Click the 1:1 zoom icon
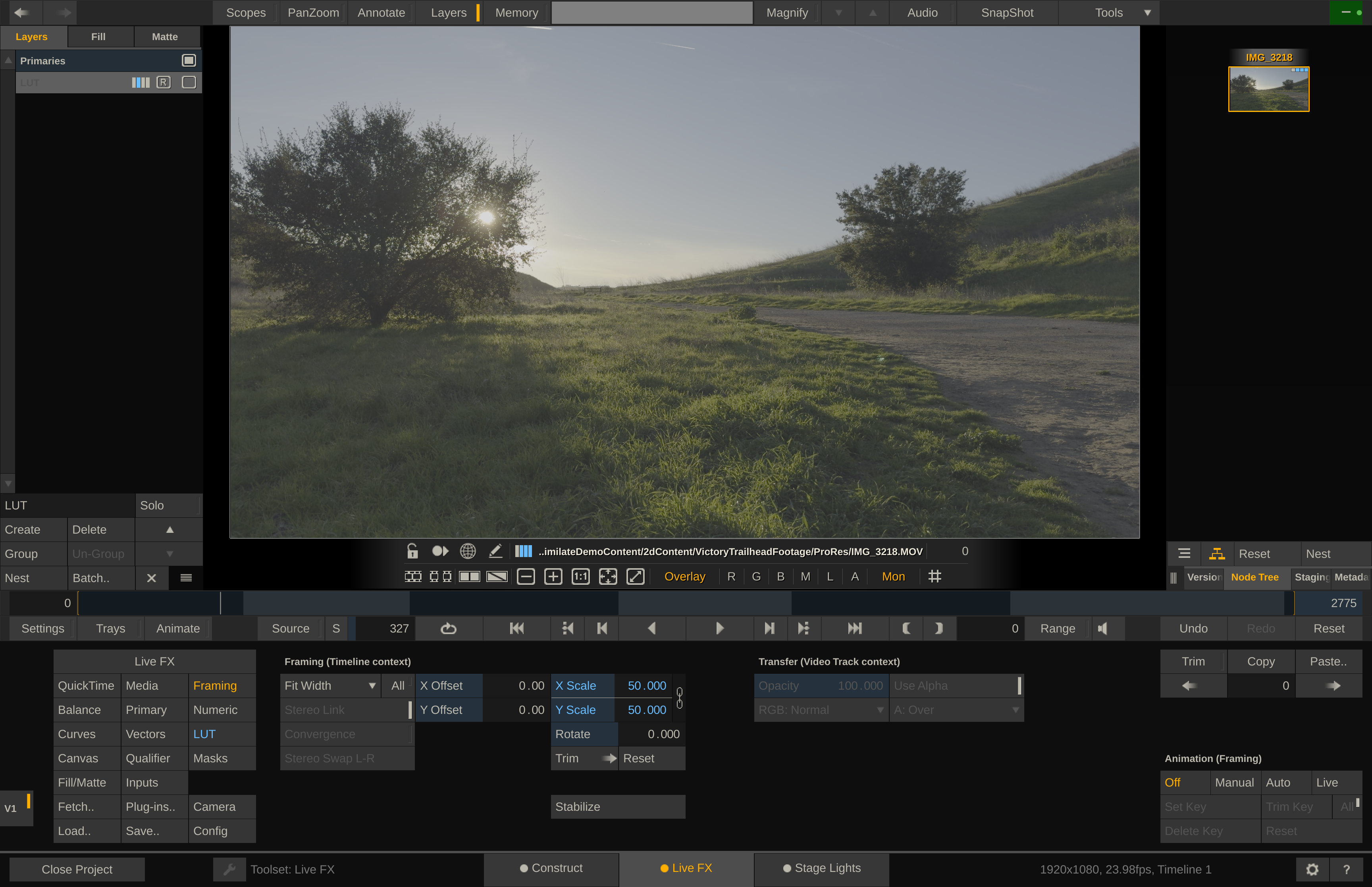The image size is (1372, 887). [580, 577]
